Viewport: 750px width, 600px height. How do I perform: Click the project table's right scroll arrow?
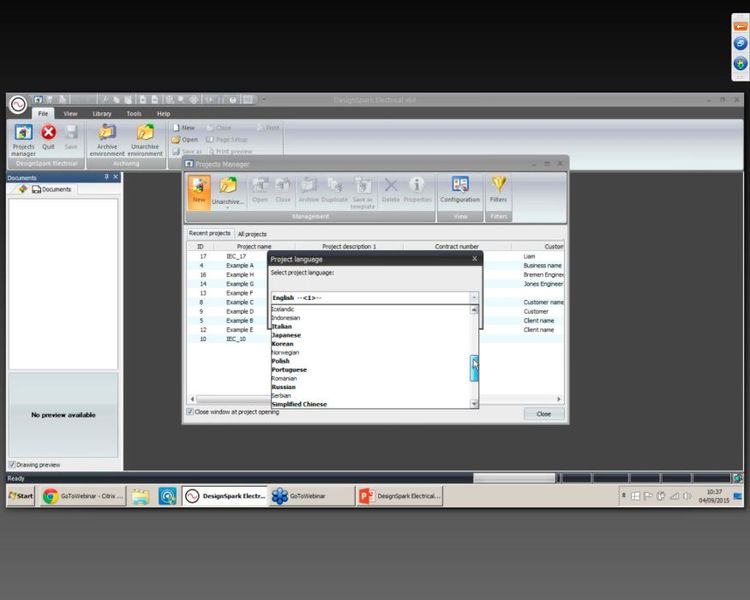[x=558, y=399]
